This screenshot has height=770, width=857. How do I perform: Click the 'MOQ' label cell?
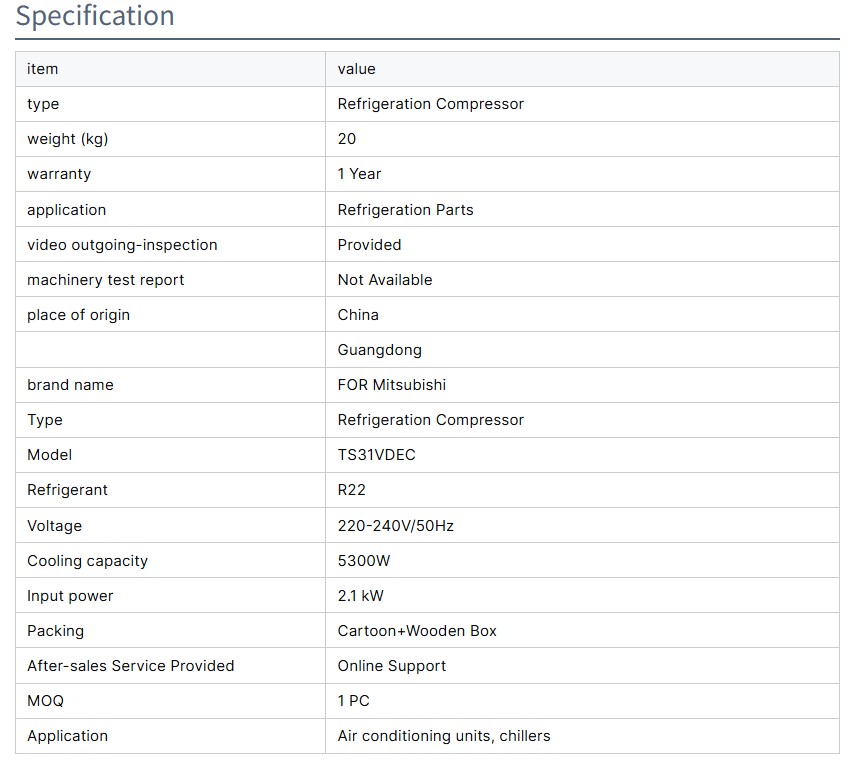pyautogui.click(x=45, y=701)
